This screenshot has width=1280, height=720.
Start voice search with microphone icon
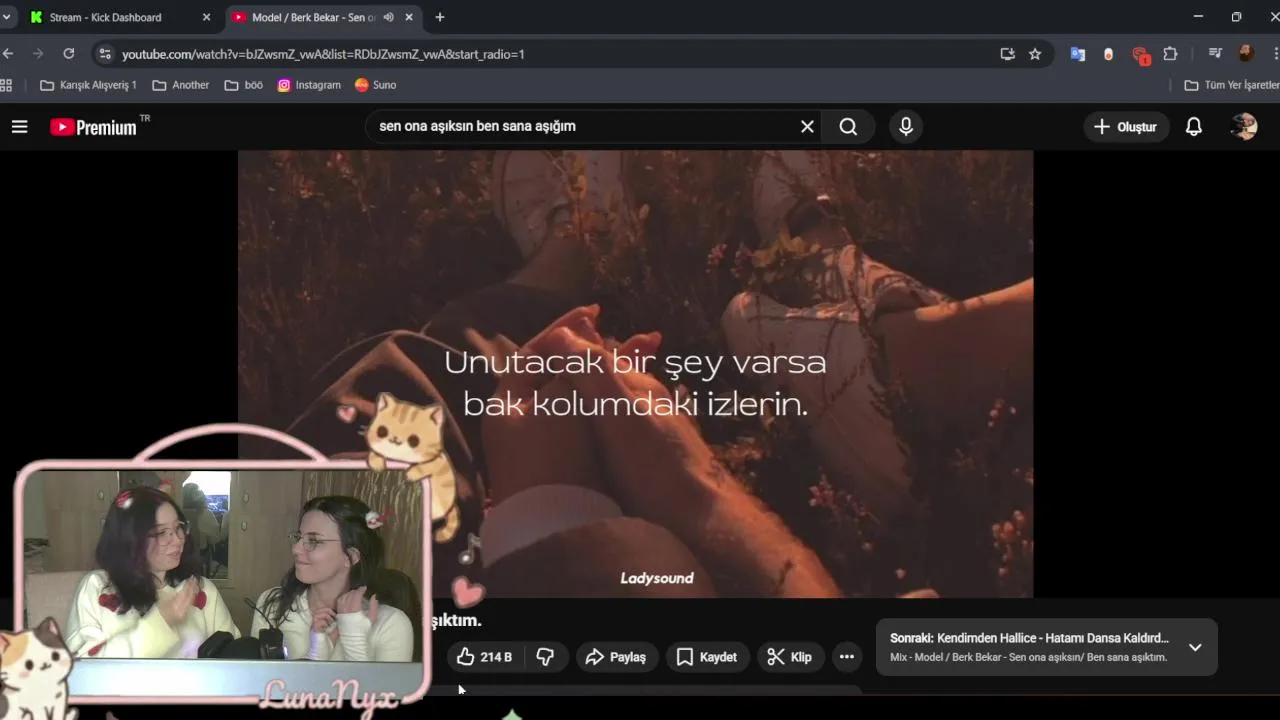click(906, 126)
